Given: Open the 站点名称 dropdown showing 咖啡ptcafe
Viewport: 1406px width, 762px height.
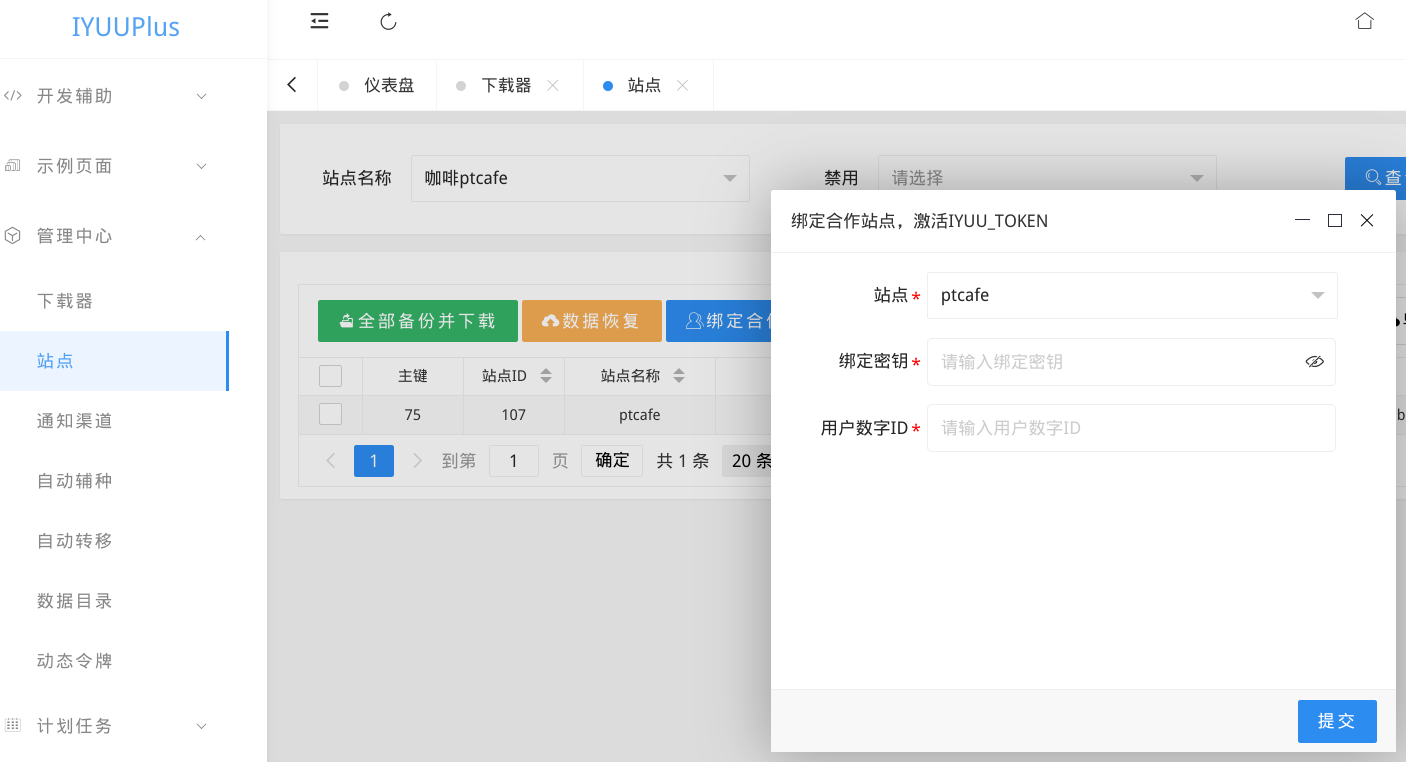Looking at the screenshot, I should 580,178.
